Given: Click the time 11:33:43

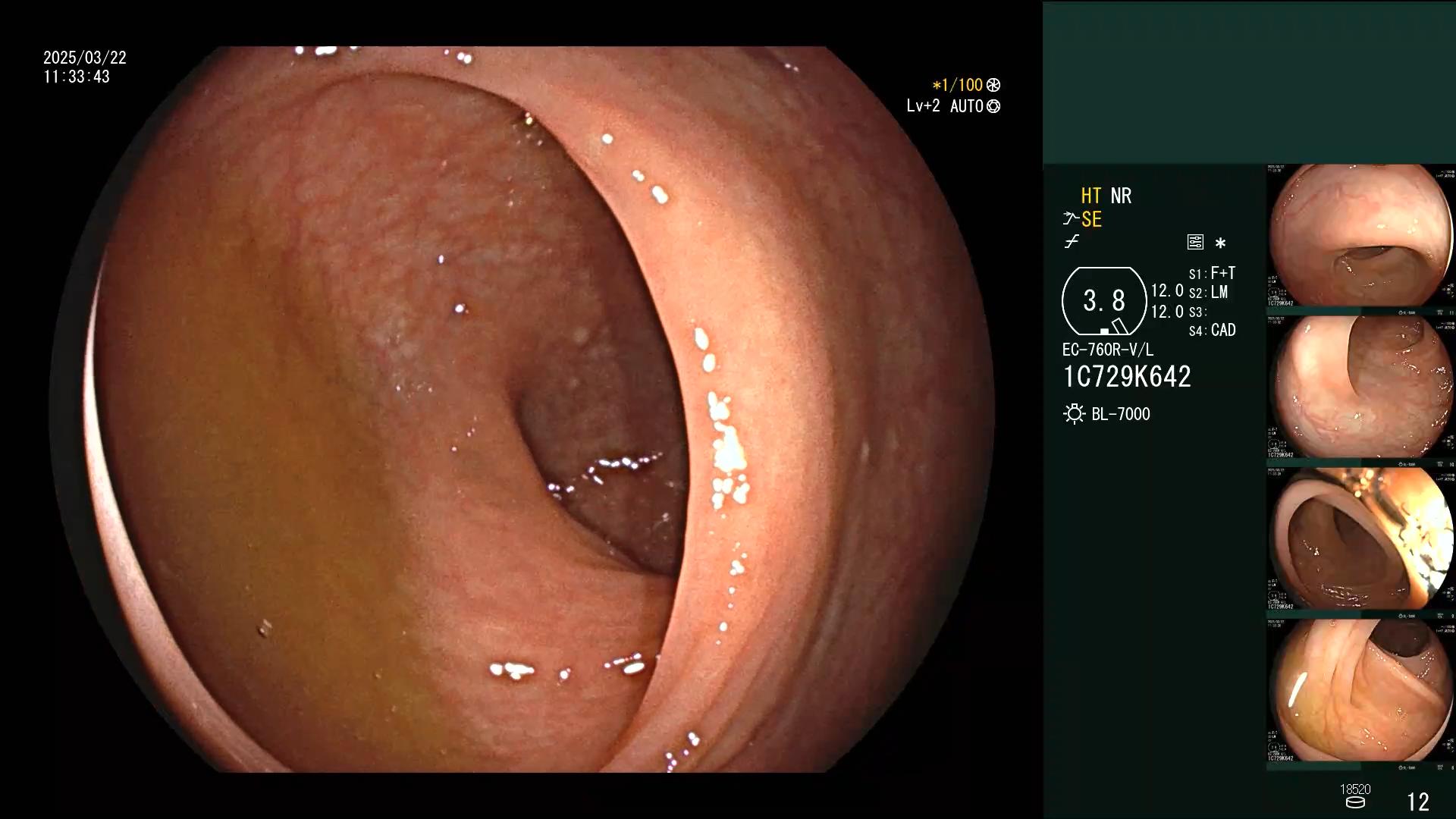Looking at the screenshot, I should pos(77,77).
